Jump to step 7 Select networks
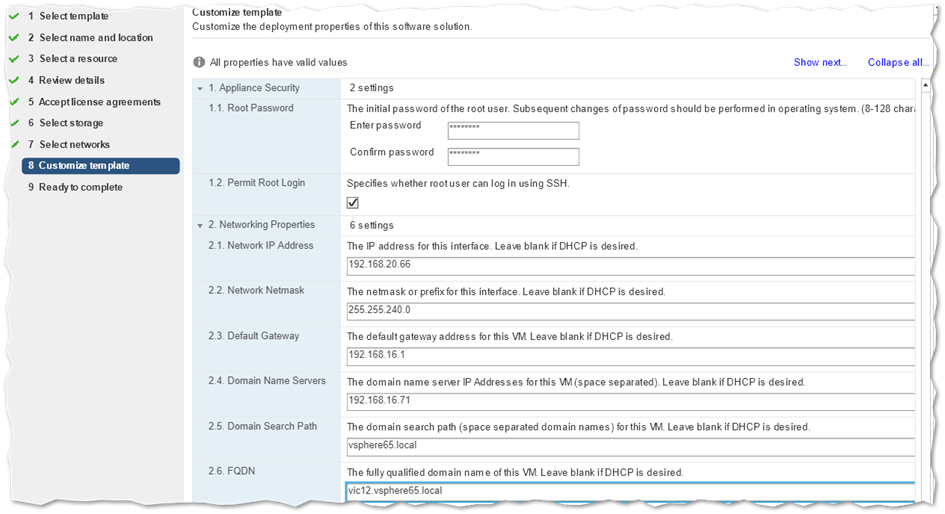This screenshot has height=514, width=945. pyautogui.click(x=69, y=145)
